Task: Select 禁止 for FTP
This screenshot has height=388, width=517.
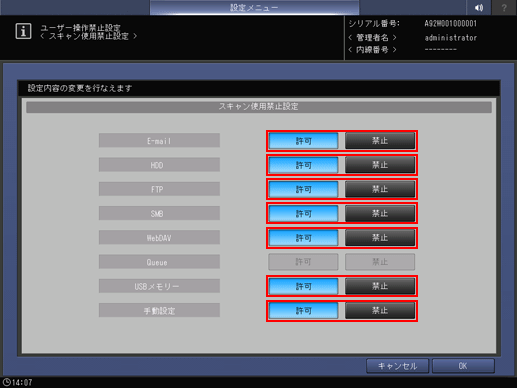Action: [380, 189]
